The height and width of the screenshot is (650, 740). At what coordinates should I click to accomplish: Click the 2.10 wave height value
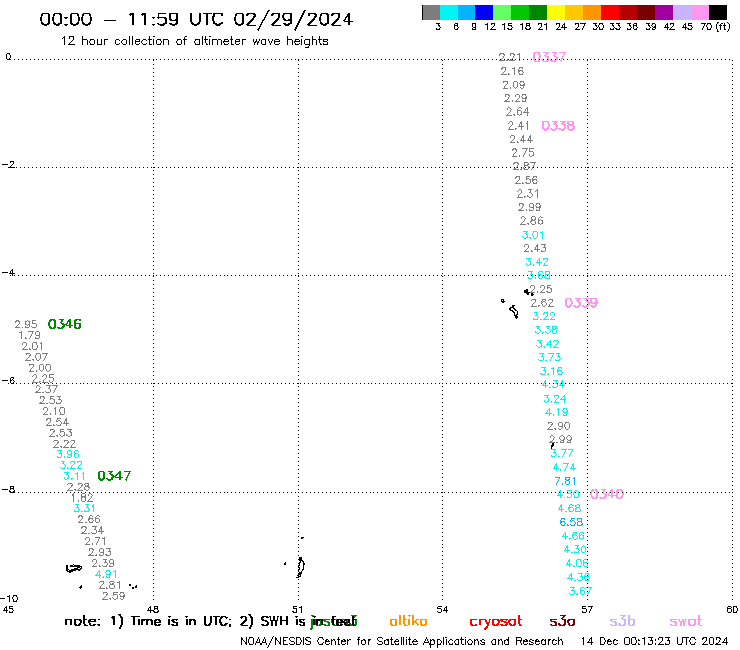click(54, 411)
